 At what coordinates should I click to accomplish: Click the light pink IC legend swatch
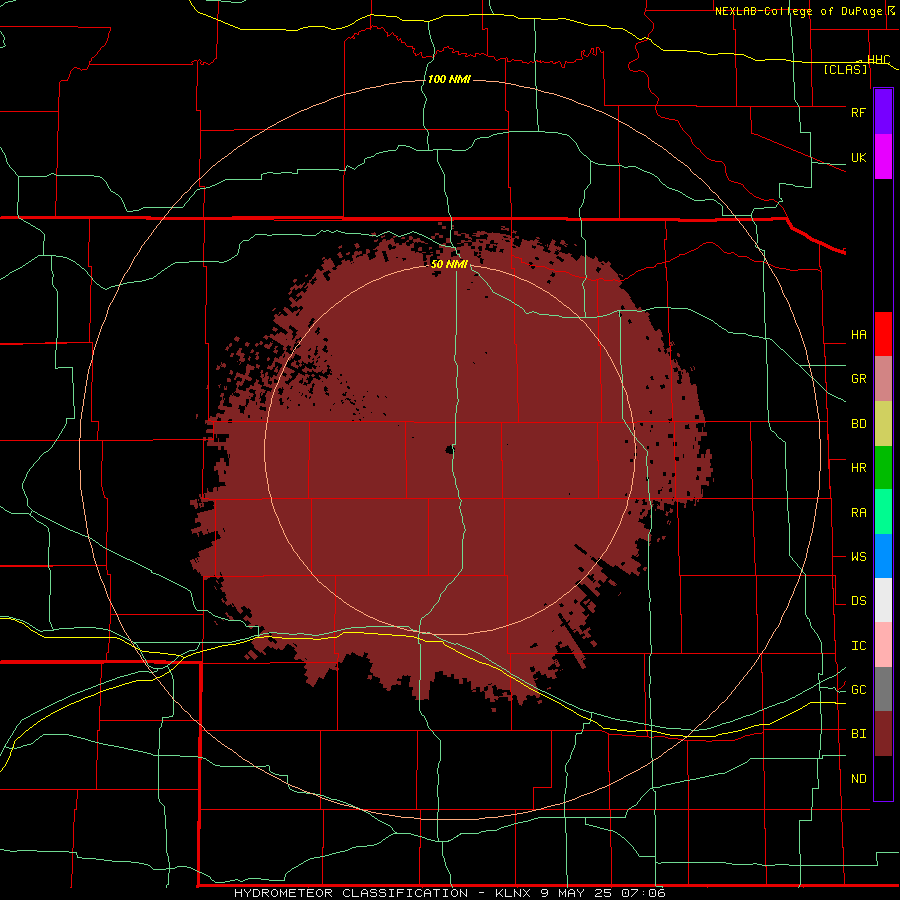(x=883, y=645)
